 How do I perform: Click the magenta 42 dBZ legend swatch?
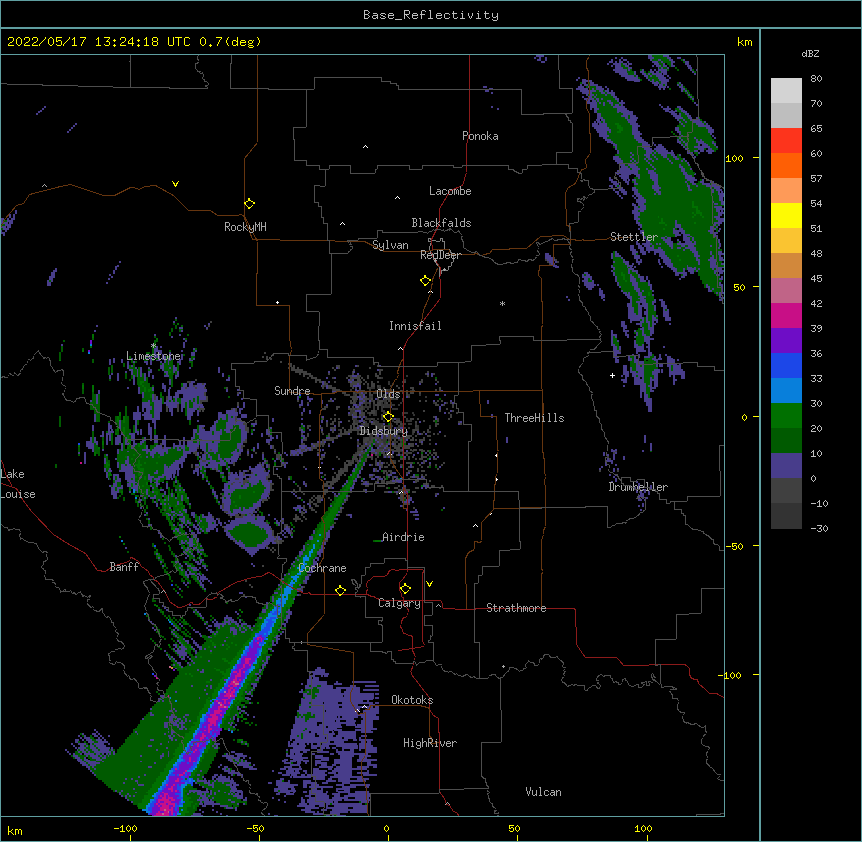[786, 315]
